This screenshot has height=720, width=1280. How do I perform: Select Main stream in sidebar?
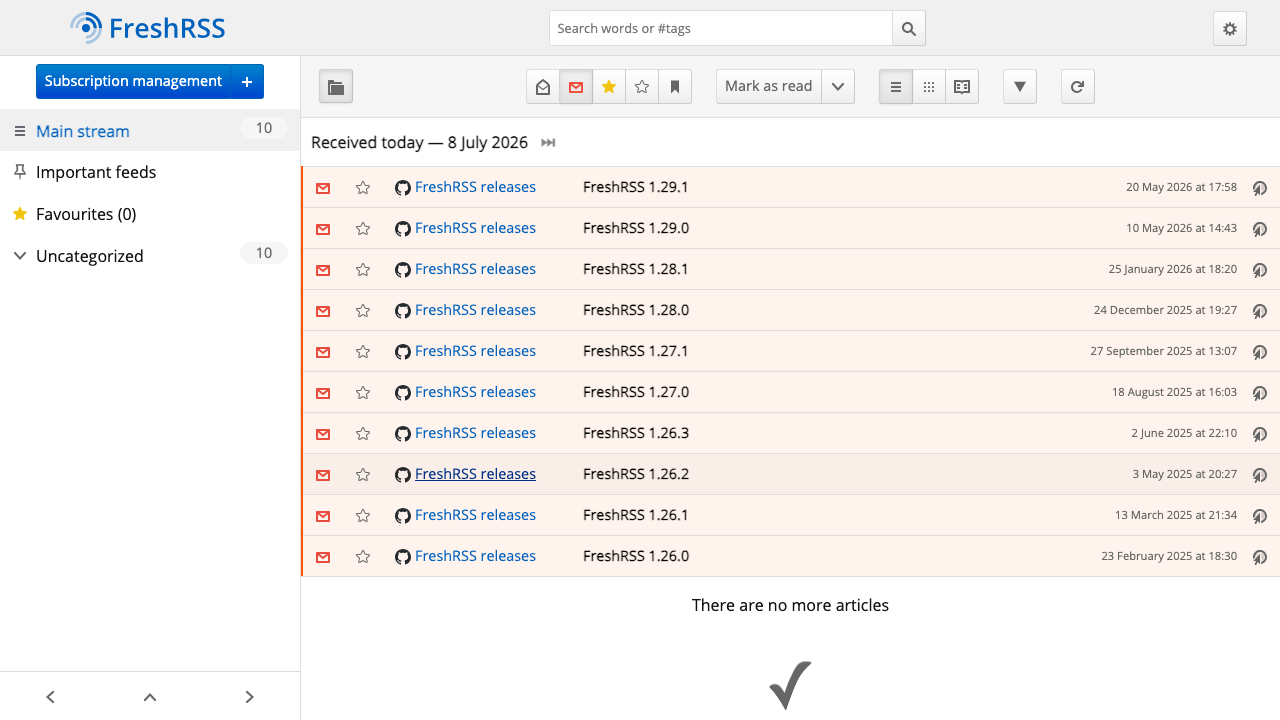(83, 131)
